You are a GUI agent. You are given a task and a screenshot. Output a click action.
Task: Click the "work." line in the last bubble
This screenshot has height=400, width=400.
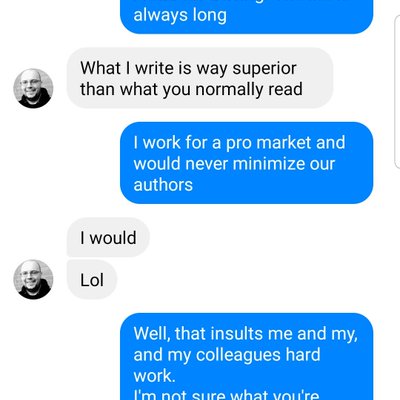coord(154,376)
